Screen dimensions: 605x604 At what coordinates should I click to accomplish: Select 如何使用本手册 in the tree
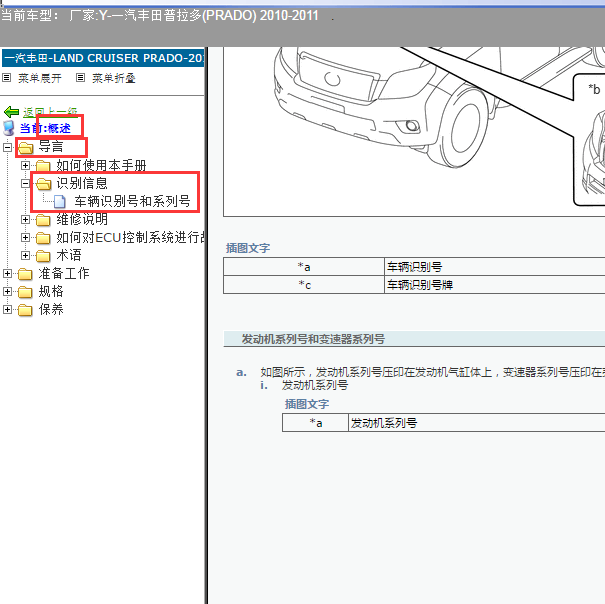pos(101,165)
